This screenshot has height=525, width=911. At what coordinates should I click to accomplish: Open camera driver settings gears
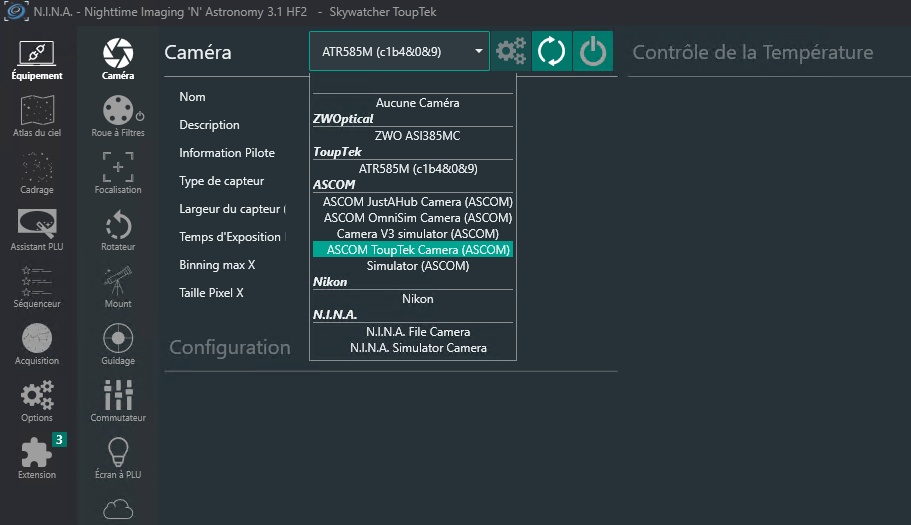(x=511, y=51)
